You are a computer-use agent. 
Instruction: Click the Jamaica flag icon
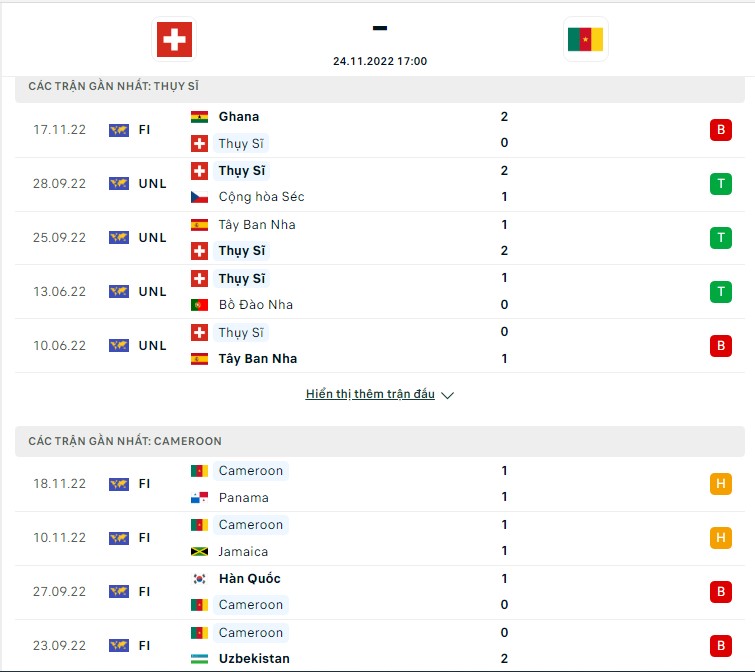coord(199,551)
